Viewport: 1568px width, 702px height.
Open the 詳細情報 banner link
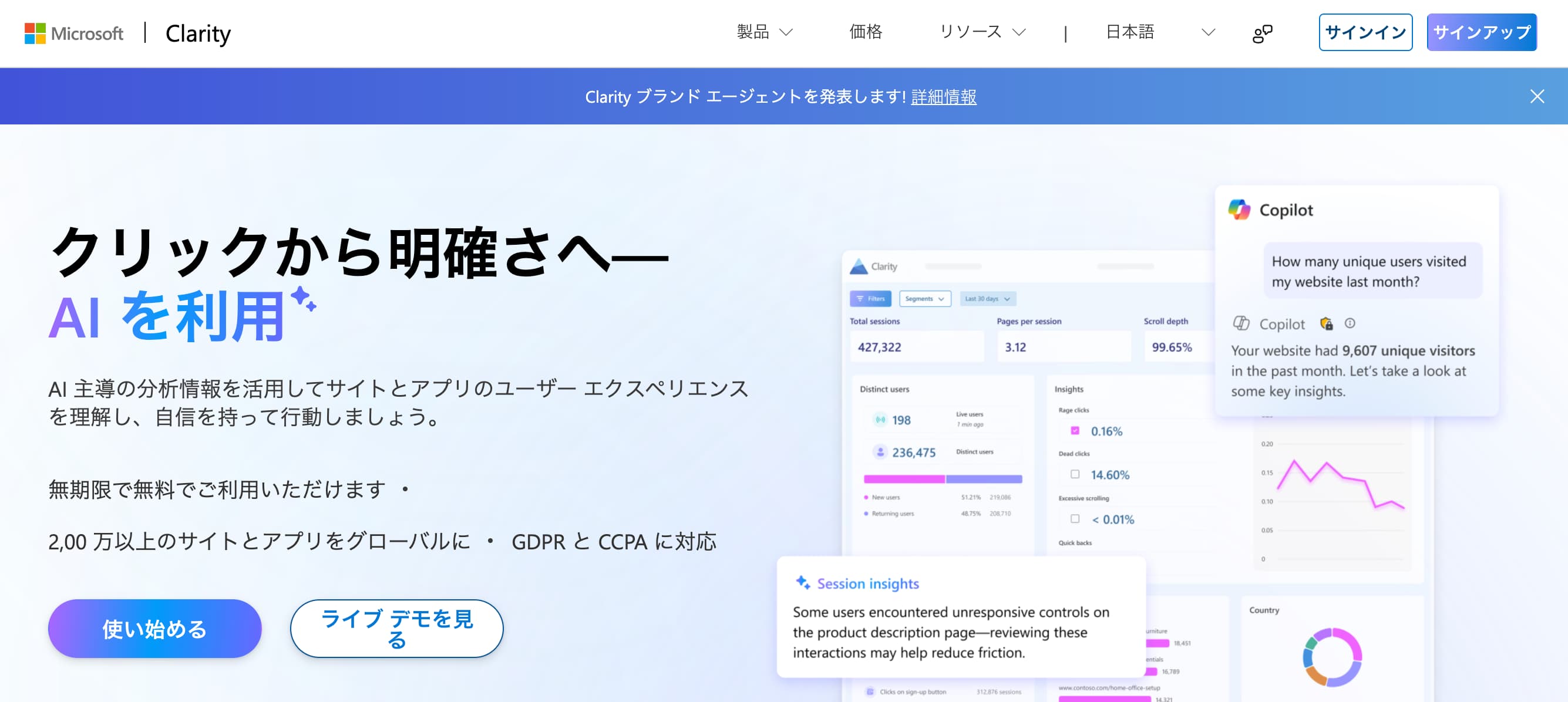click(x=944, y=97)
